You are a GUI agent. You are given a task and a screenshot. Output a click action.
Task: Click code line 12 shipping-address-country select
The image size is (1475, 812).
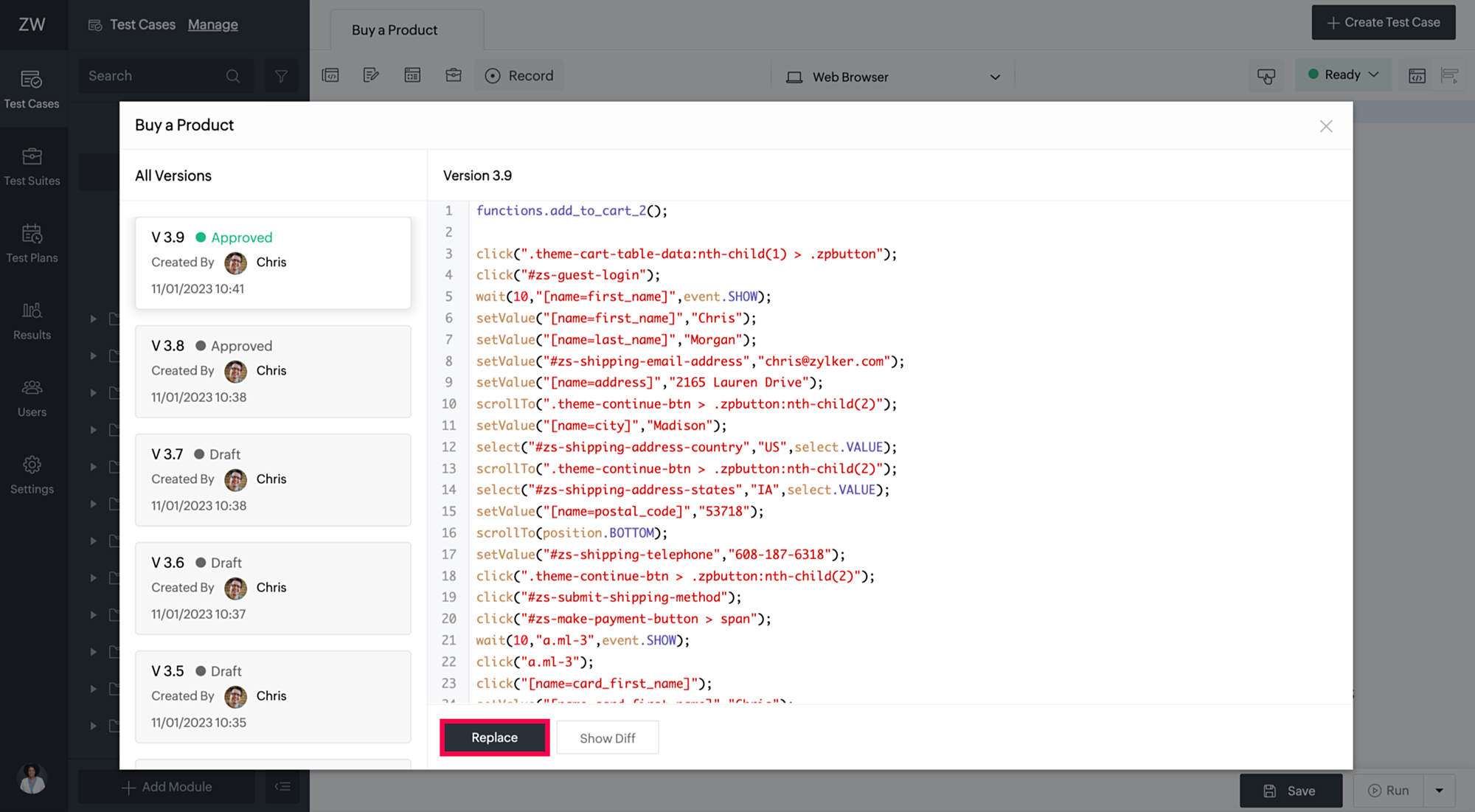(686, 447)
